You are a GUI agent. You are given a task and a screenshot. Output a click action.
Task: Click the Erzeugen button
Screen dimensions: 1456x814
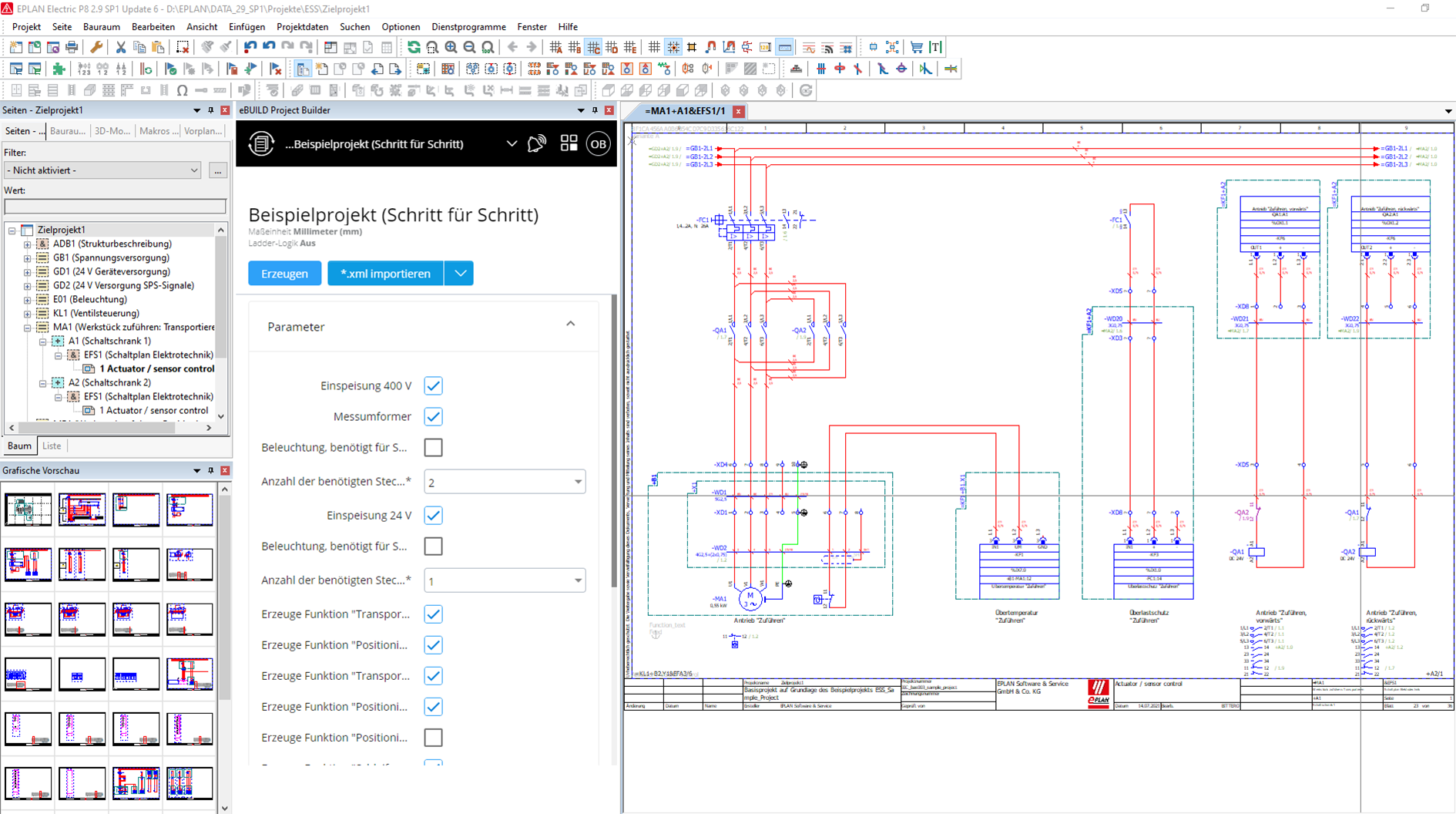(284, 274)
